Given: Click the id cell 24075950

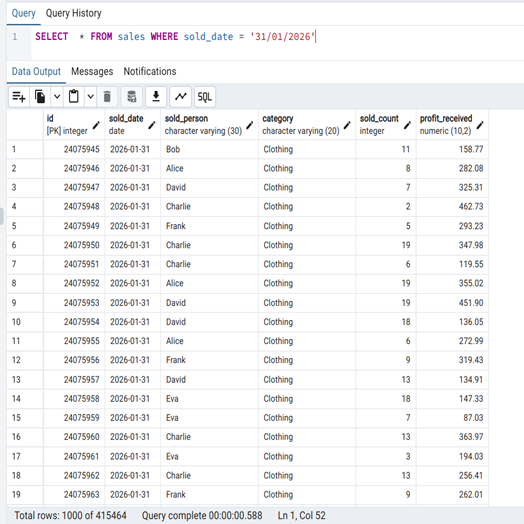Looking at the screenshot, I should (74, 245).
